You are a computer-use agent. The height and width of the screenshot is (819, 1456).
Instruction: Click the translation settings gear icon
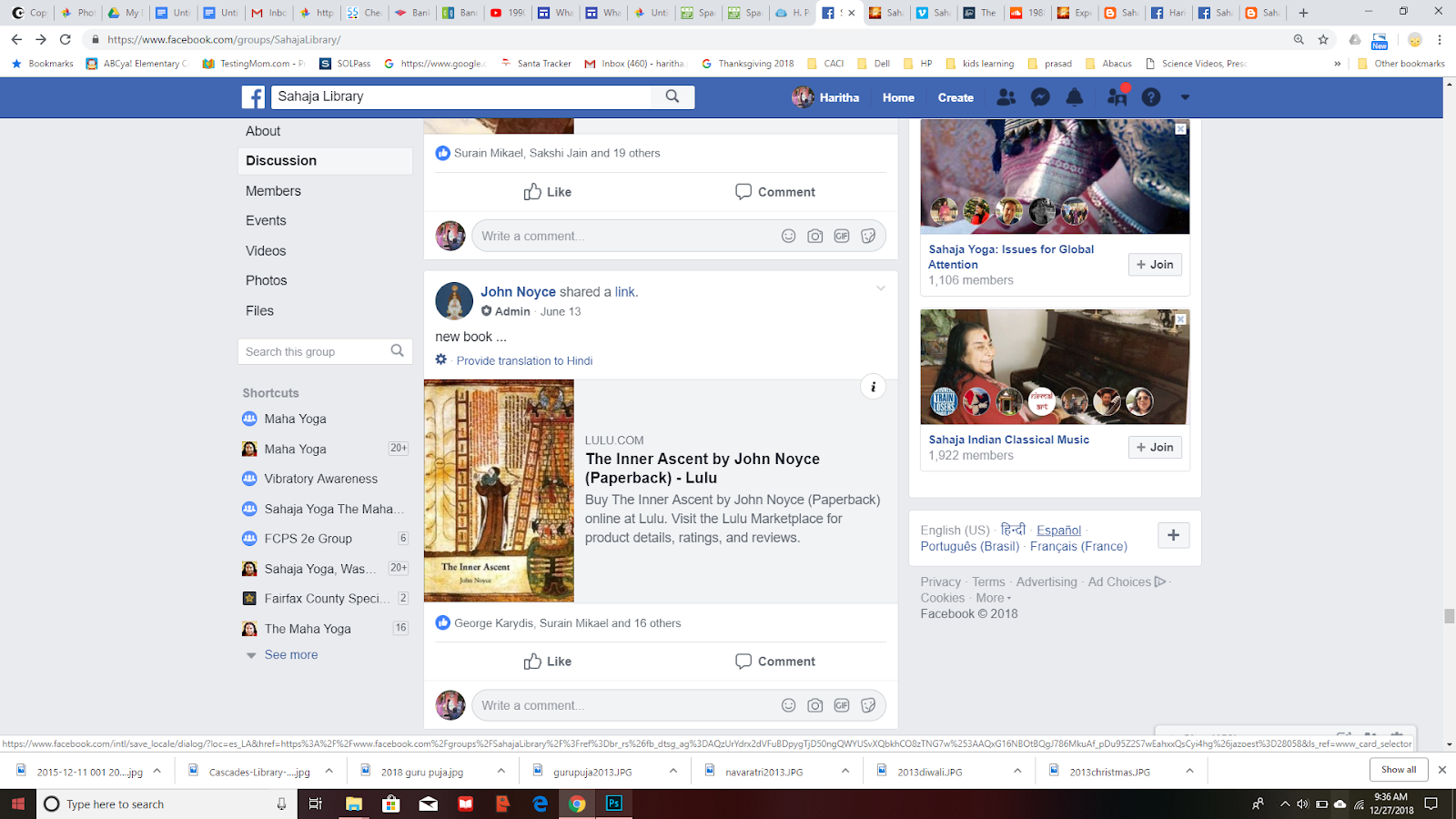441,359
